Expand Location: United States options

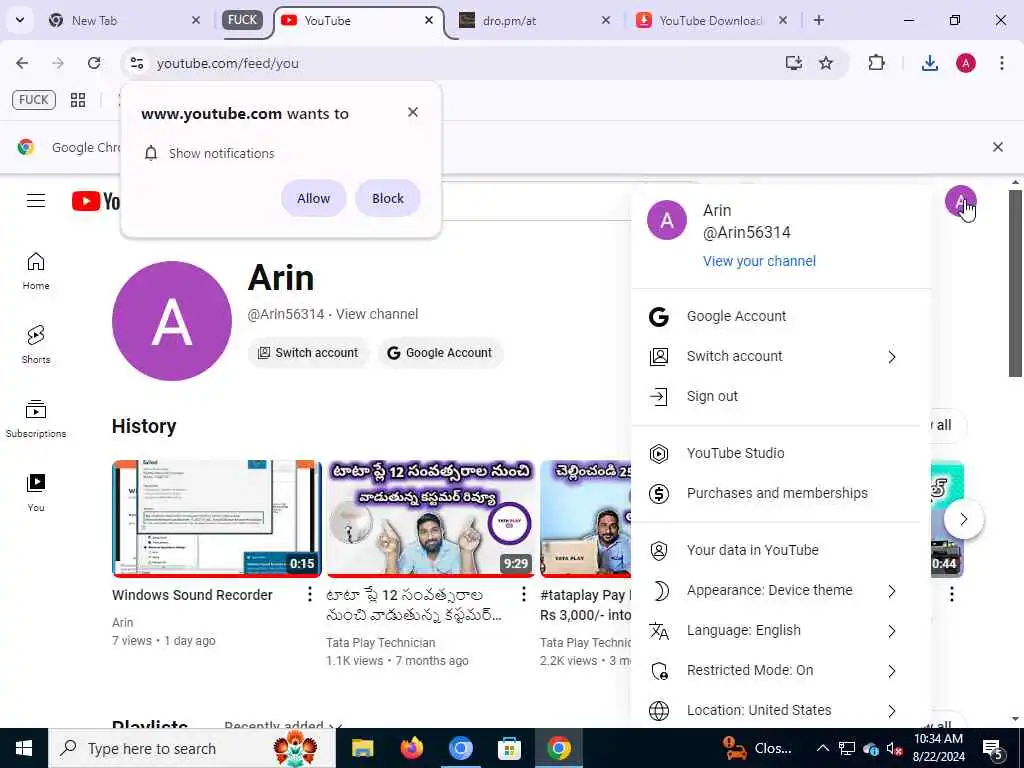(891, 711)
